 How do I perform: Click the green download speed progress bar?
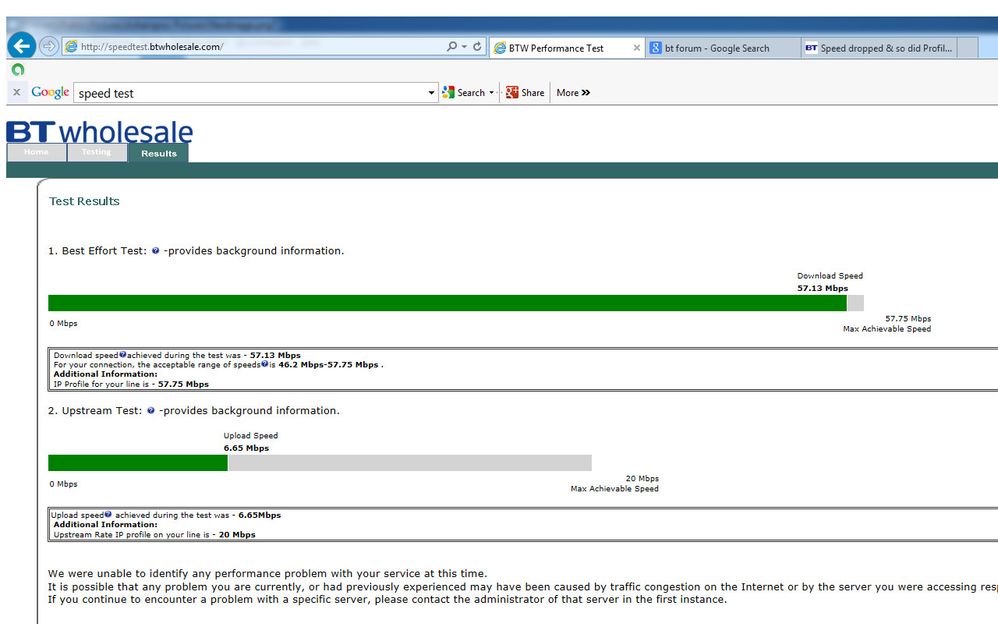[x=447, y=303]
